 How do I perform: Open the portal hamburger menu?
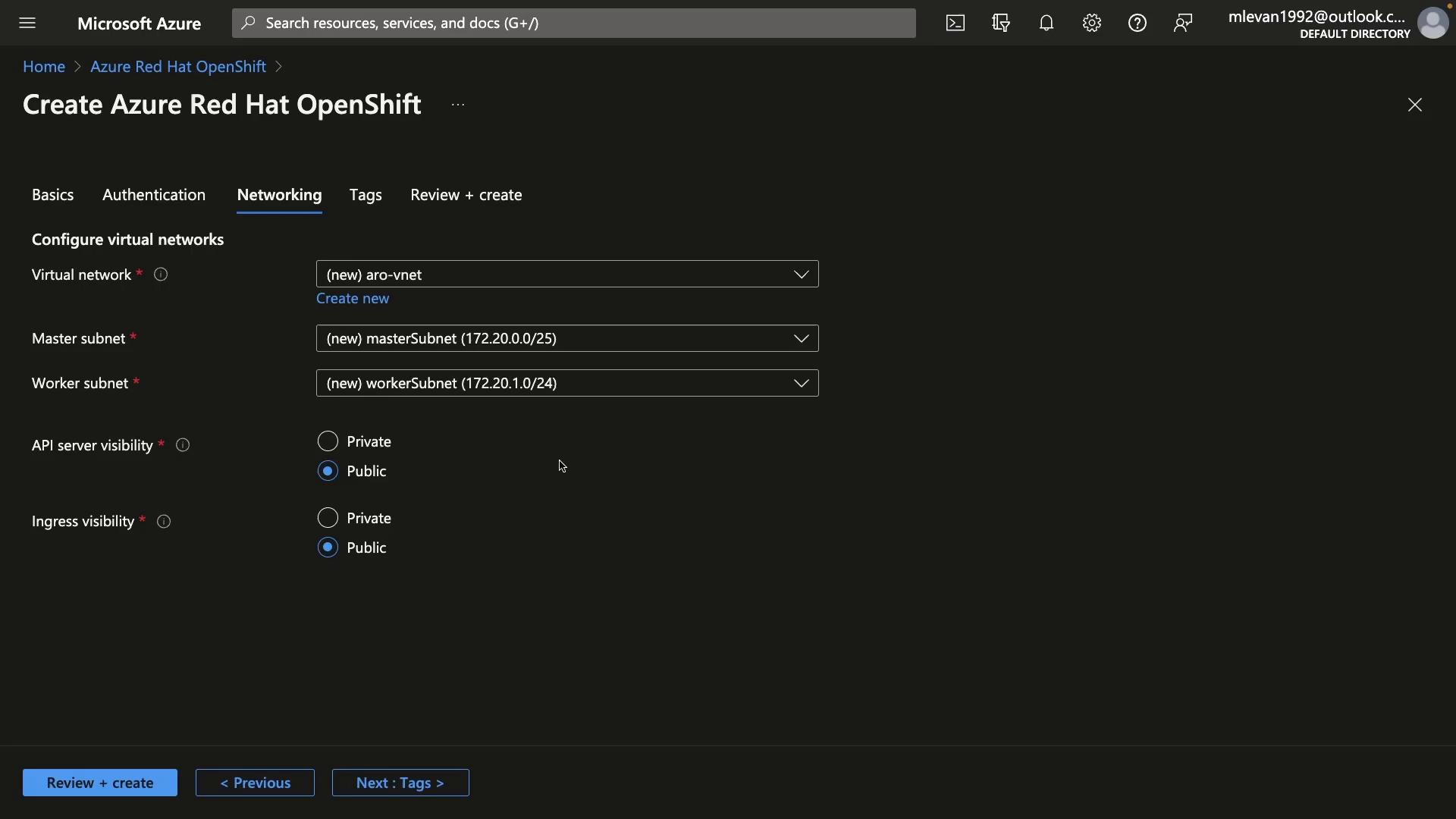[27, 23]
